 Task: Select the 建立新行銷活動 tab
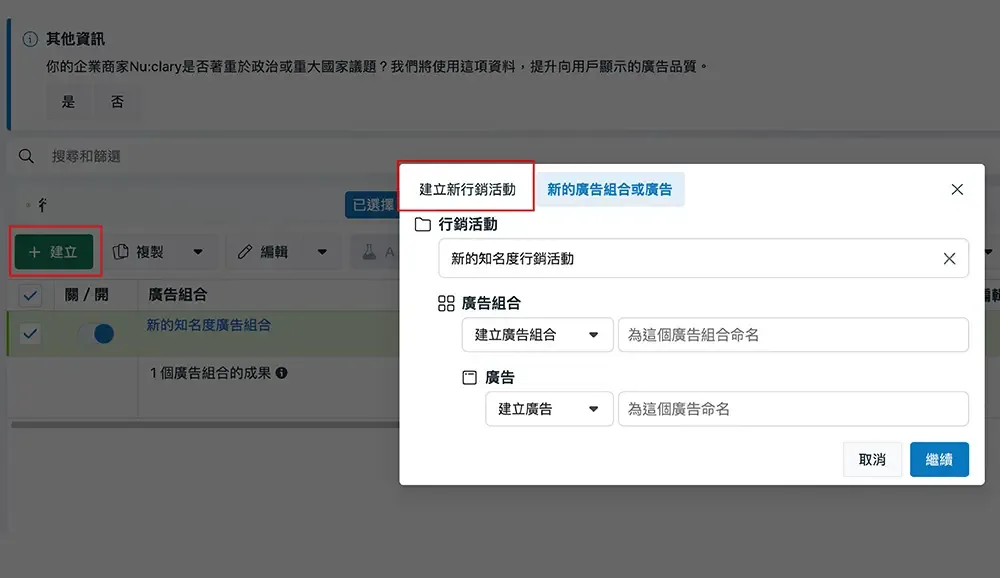coord(467,189)
